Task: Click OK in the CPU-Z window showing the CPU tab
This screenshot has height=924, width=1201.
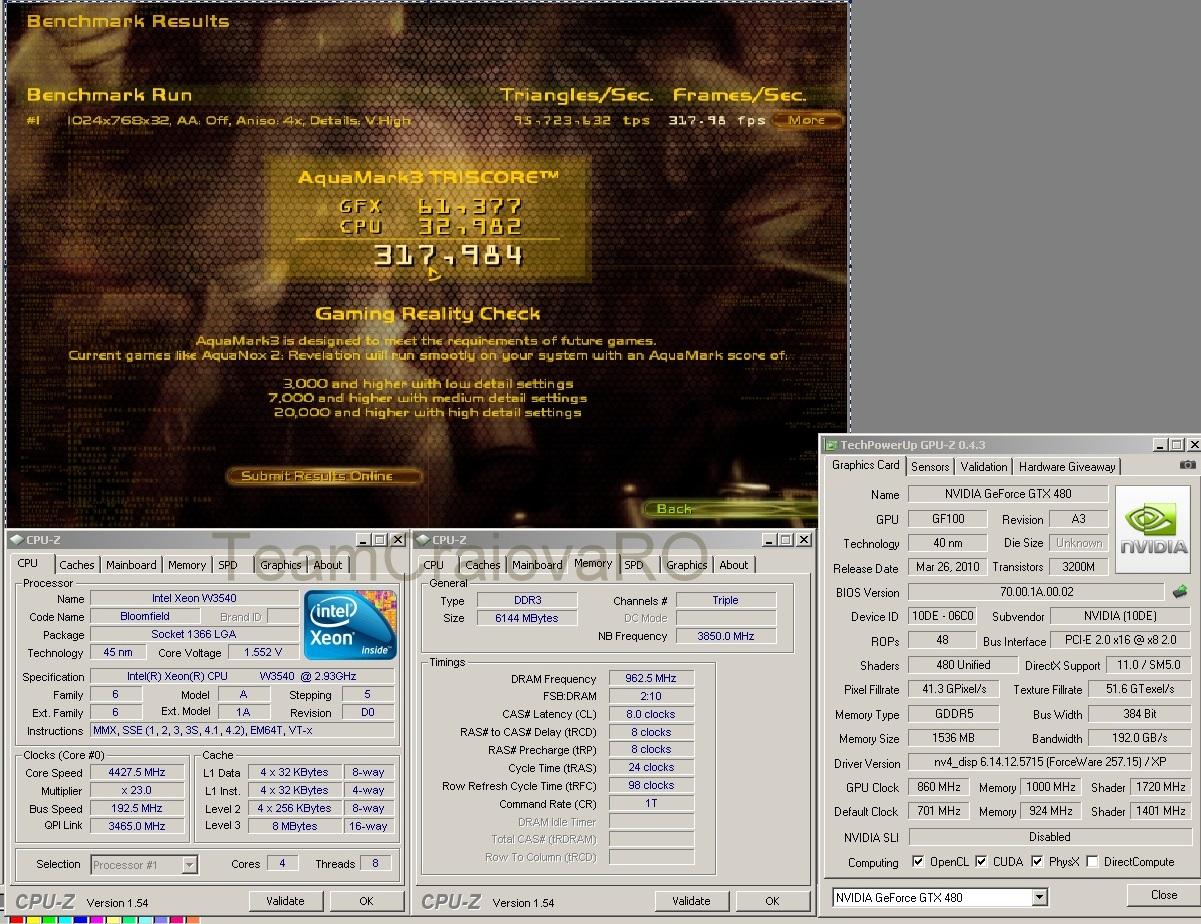Action: coord(367,901)
